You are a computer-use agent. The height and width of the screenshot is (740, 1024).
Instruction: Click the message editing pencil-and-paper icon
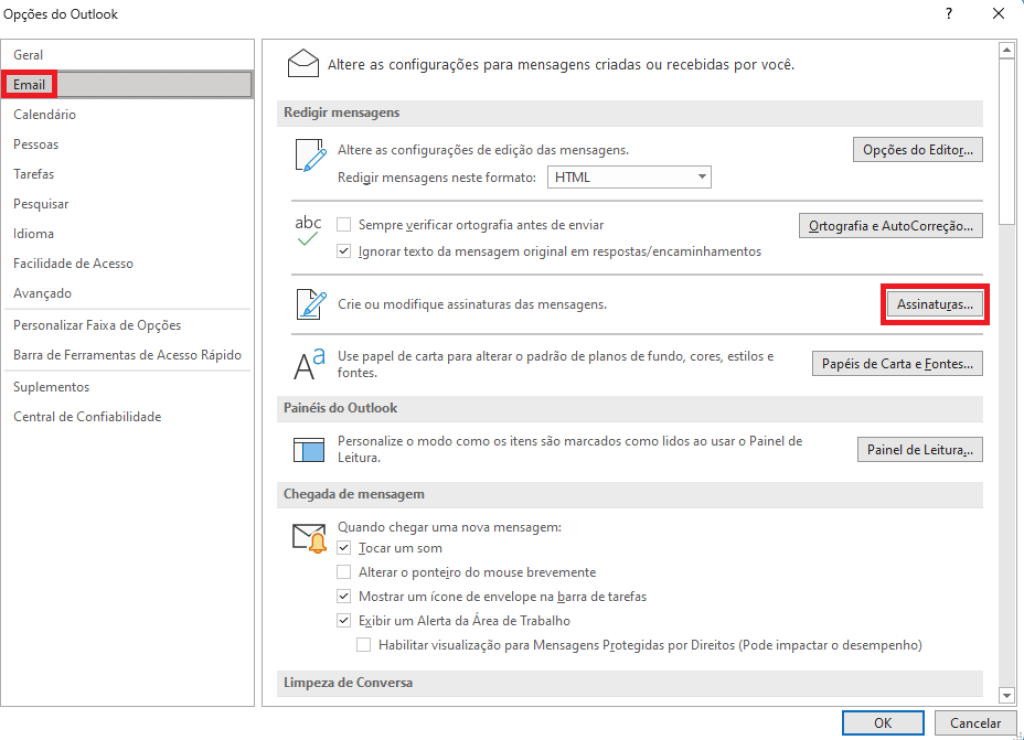(x=310, y=155)
